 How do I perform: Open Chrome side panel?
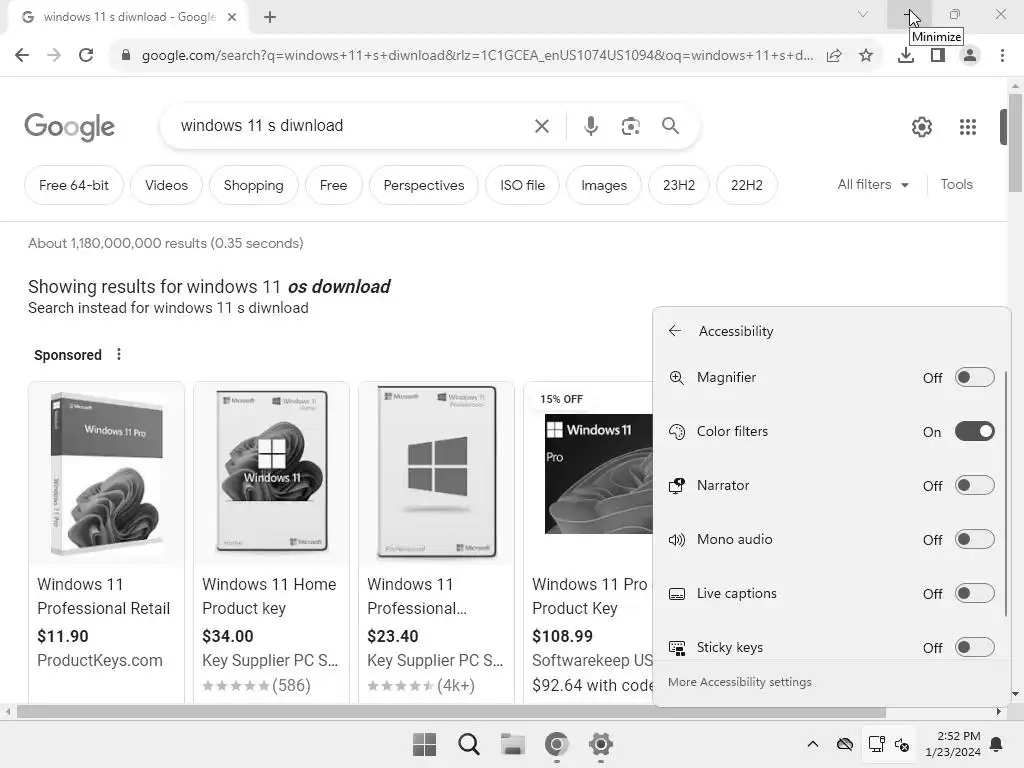[x=938, y=56]
